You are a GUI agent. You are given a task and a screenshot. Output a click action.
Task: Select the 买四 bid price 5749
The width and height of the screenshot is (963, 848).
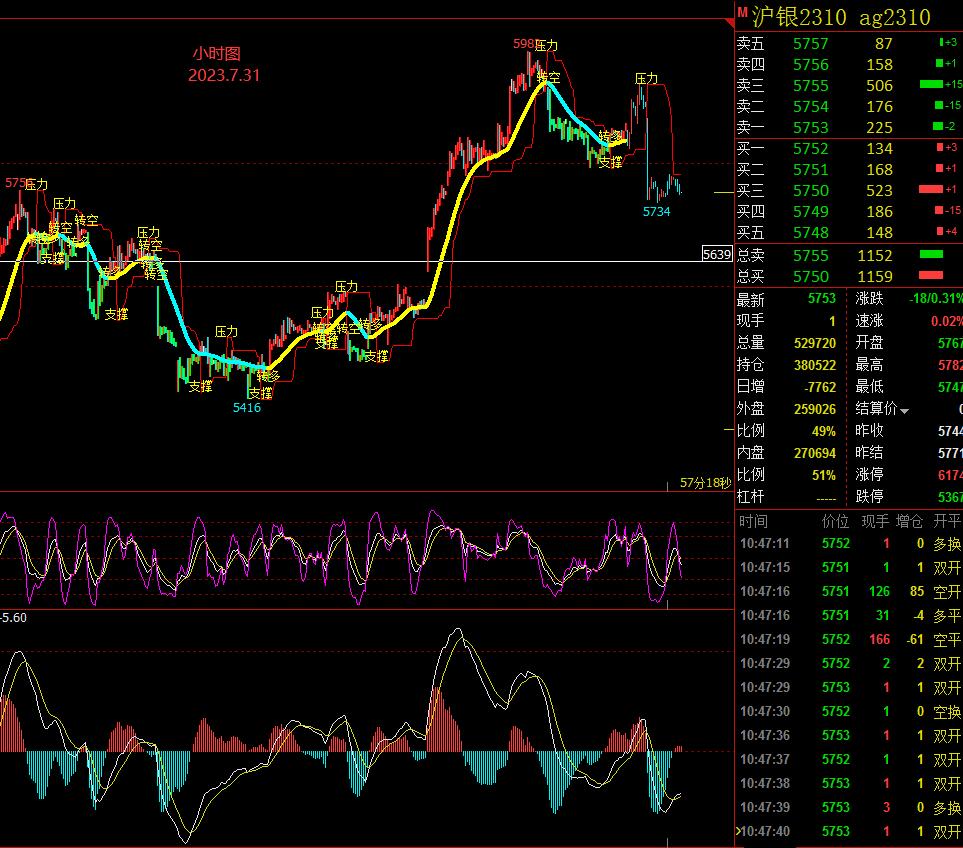point(811,211)
